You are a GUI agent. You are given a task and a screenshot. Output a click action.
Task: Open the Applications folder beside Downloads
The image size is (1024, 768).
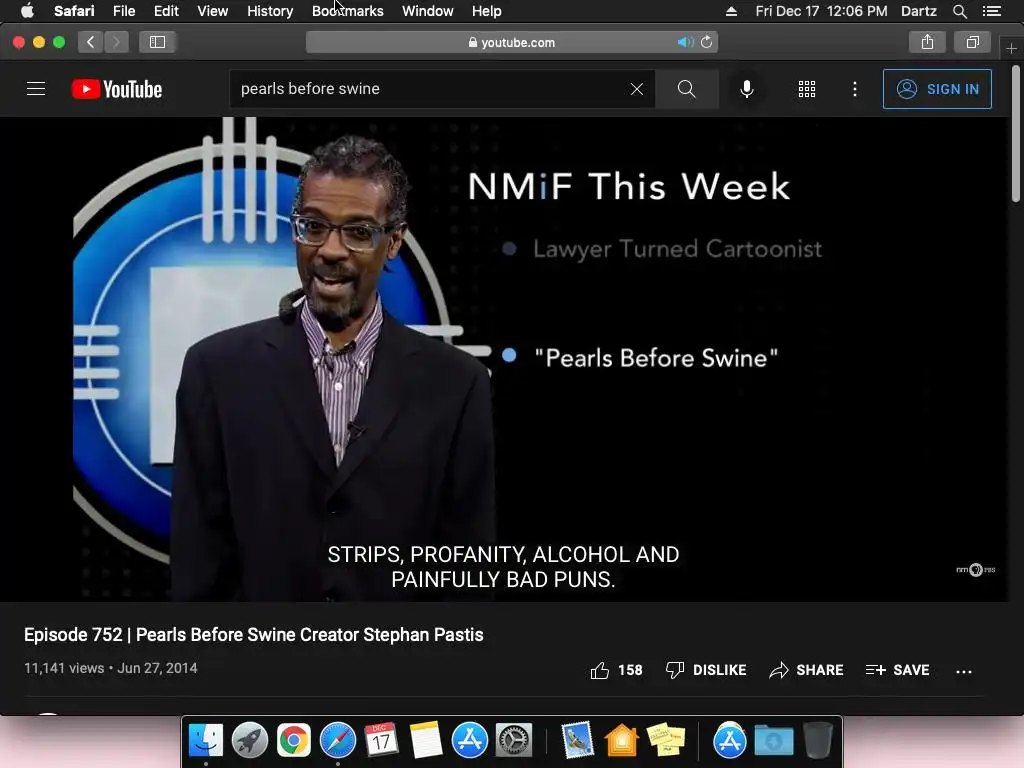click(729, 741)
